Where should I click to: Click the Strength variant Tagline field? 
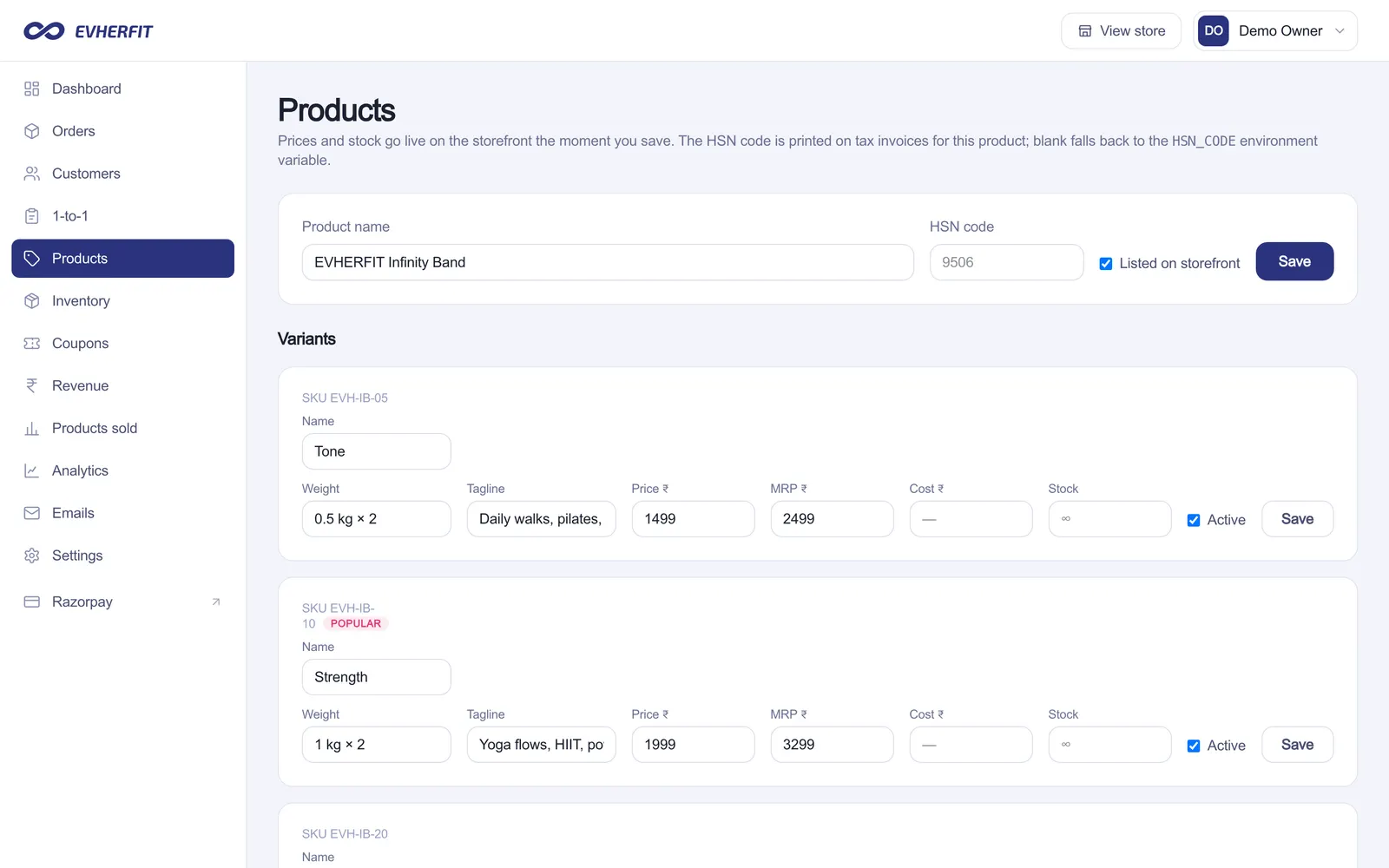(x=541, y=745)
